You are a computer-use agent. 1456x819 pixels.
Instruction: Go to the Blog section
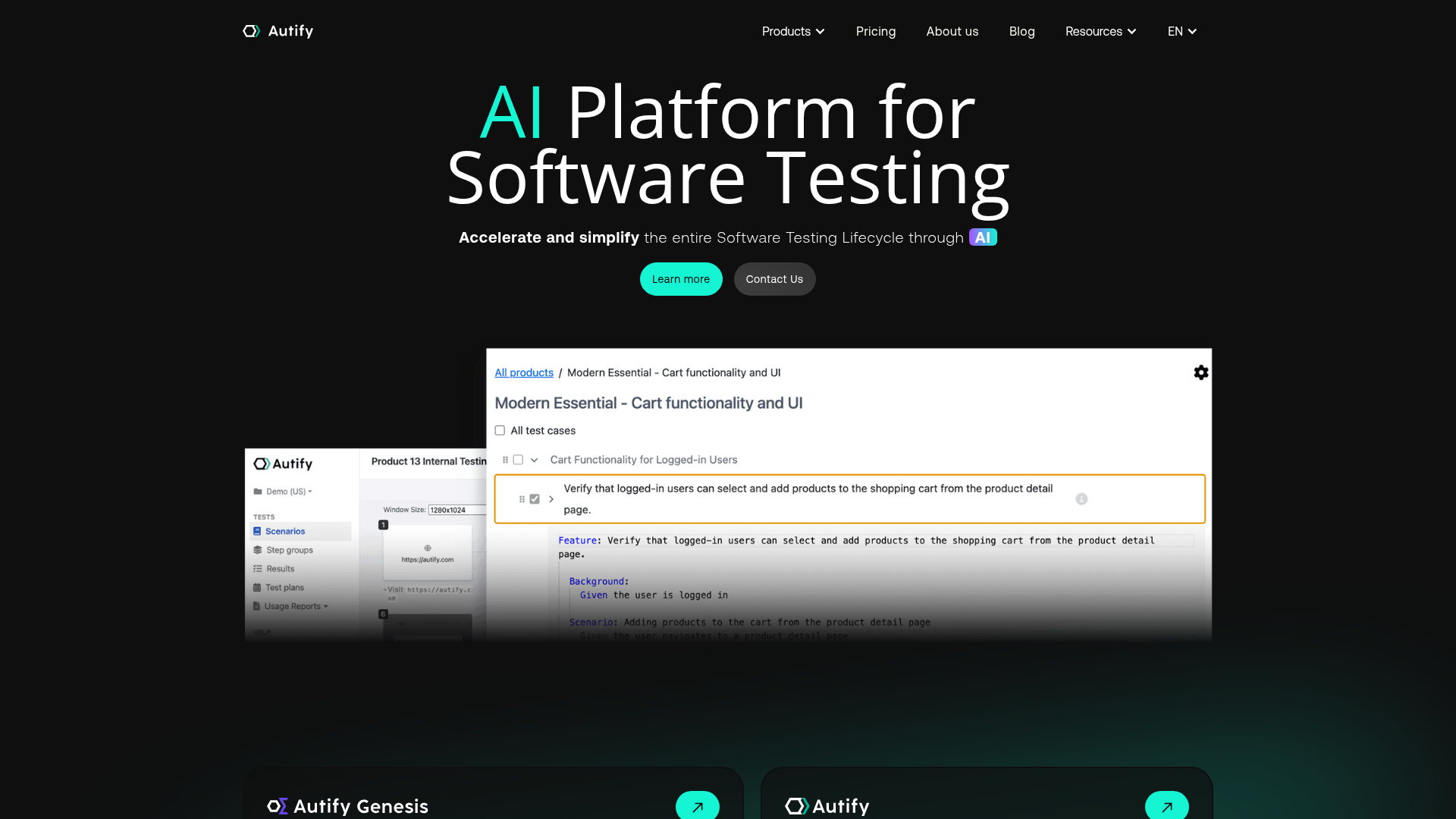coord(1021,31)
